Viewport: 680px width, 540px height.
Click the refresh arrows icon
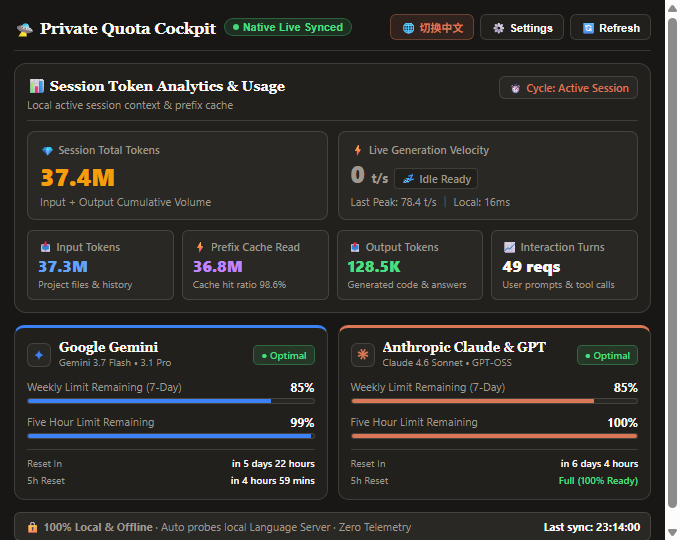588,28
